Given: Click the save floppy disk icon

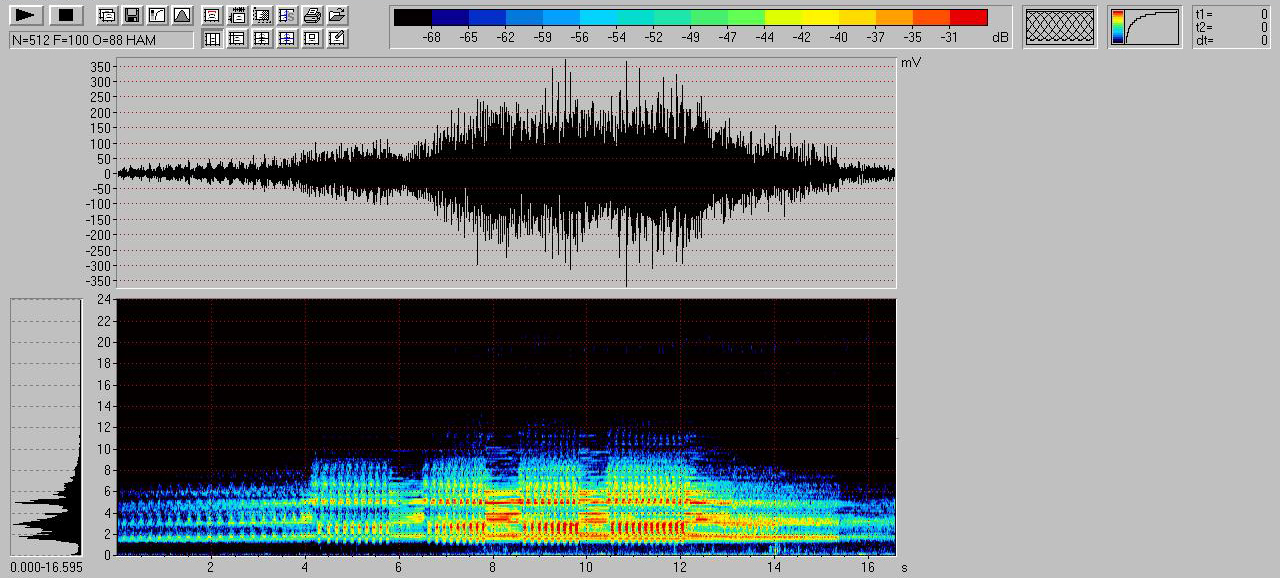Looking at the screenshot, I should pyautogui.click(x=132, y=15).
